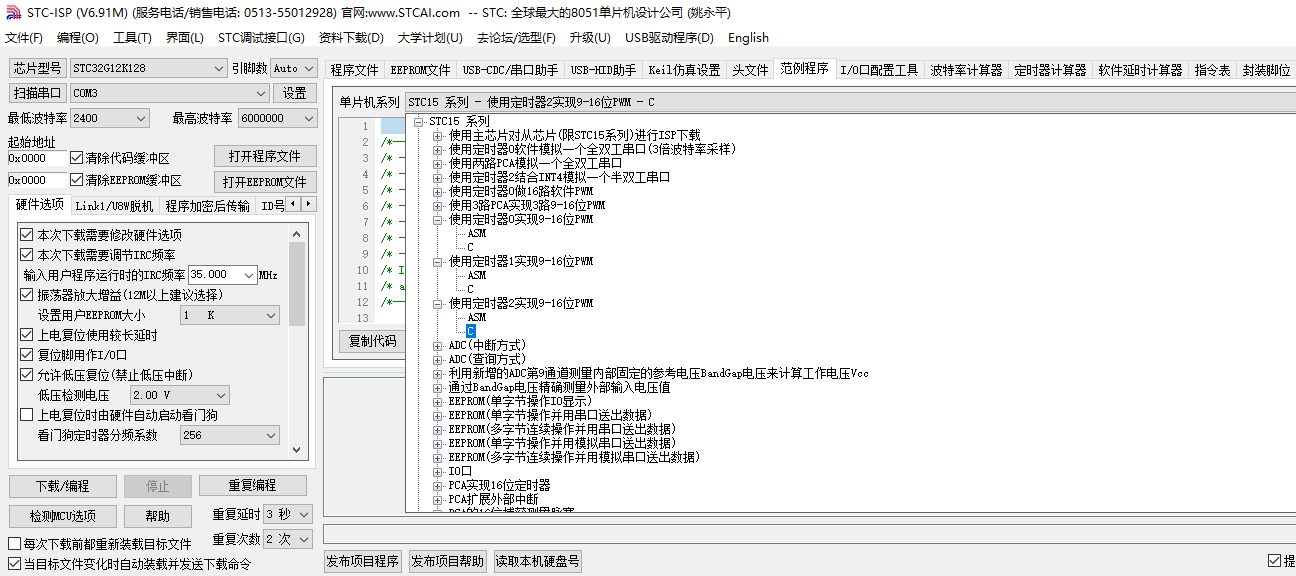
Task: Toggle 清除代码缓冲区 checkbox
Action: [76, 158]
